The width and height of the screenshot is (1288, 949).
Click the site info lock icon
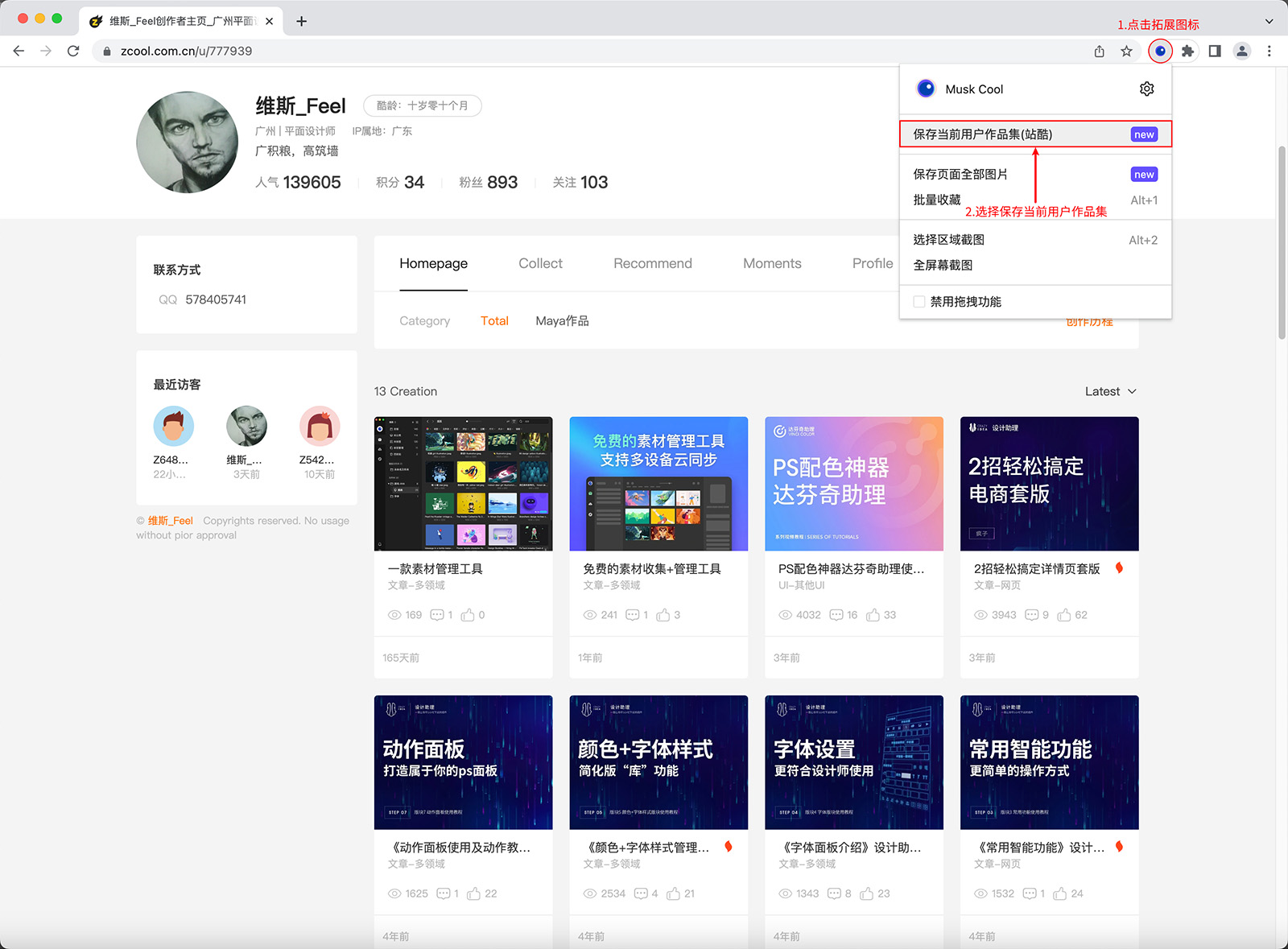point(106,51)
